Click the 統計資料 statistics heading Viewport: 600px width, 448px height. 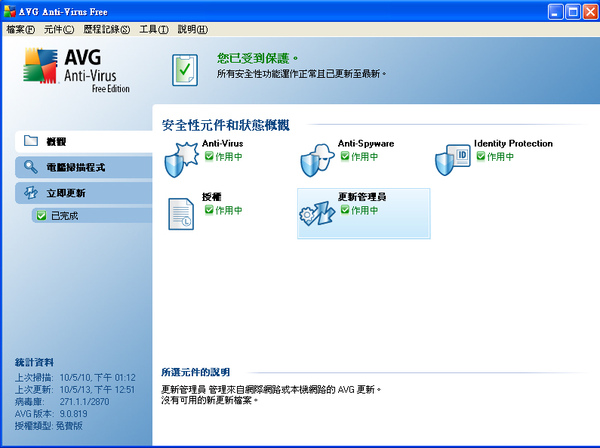click(34, 362)
